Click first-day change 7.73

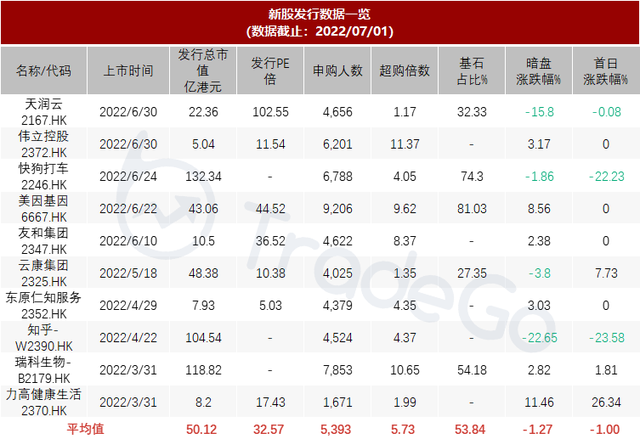tap(606, 273)
